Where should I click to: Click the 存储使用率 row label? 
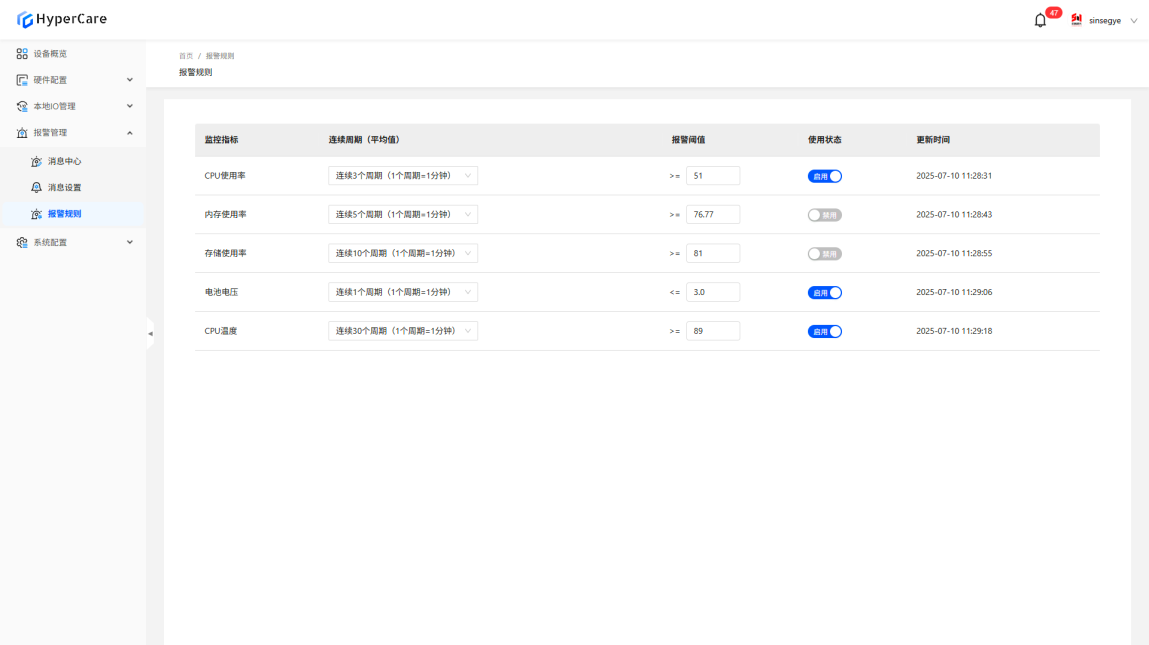tap(226, 254)
